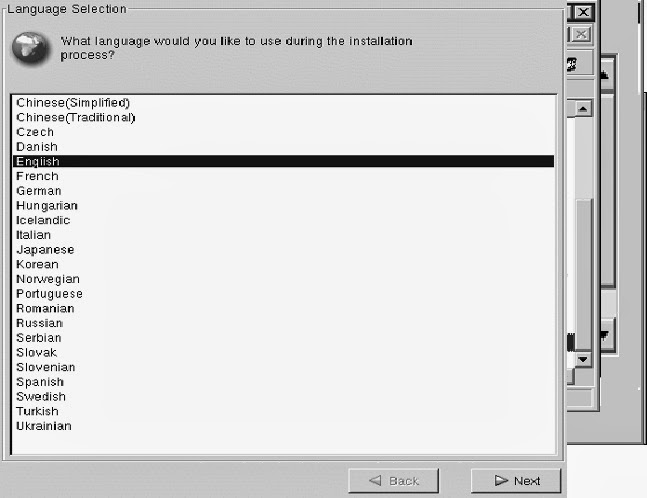This screenshot has width=647, height=498.
Task: Pick Korean from the language list
Action: [x=283, y=264]
